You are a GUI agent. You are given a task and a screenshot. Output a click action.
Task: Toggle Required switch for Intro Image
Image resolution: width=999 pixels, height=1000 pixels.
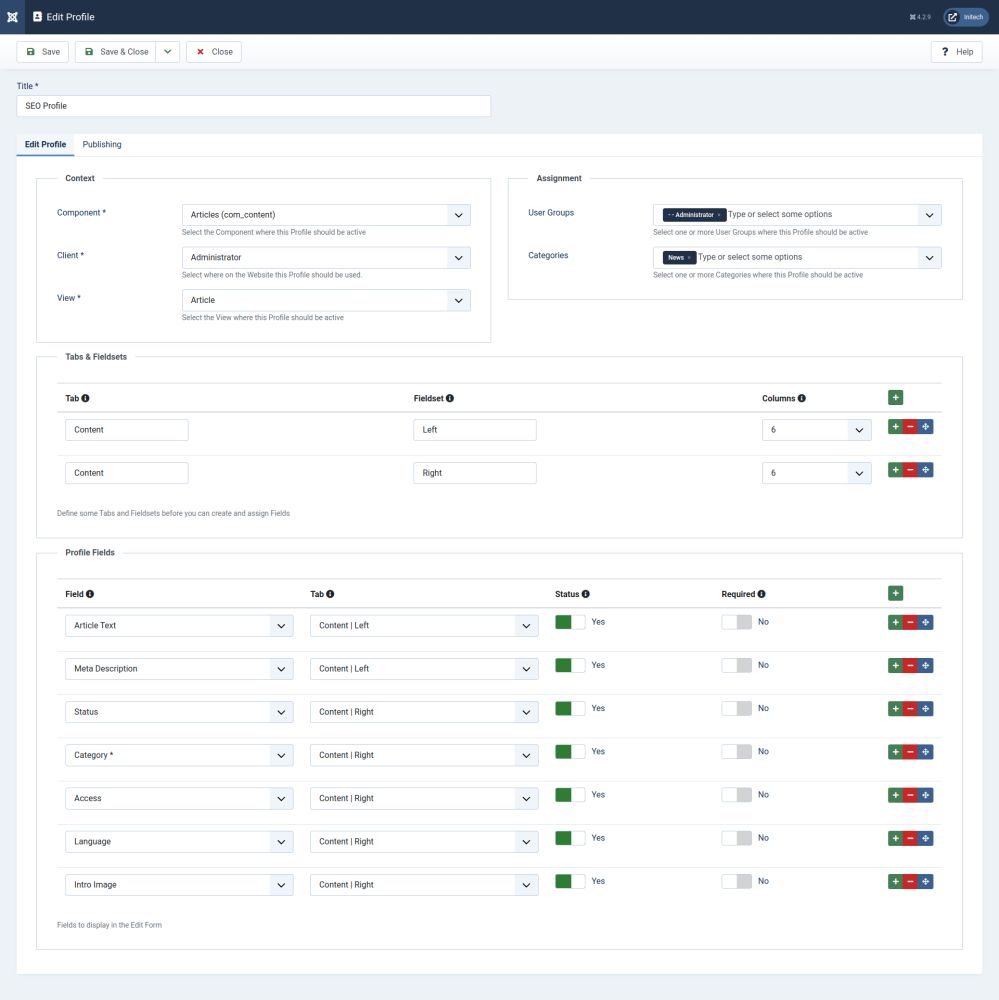point(736,881)
